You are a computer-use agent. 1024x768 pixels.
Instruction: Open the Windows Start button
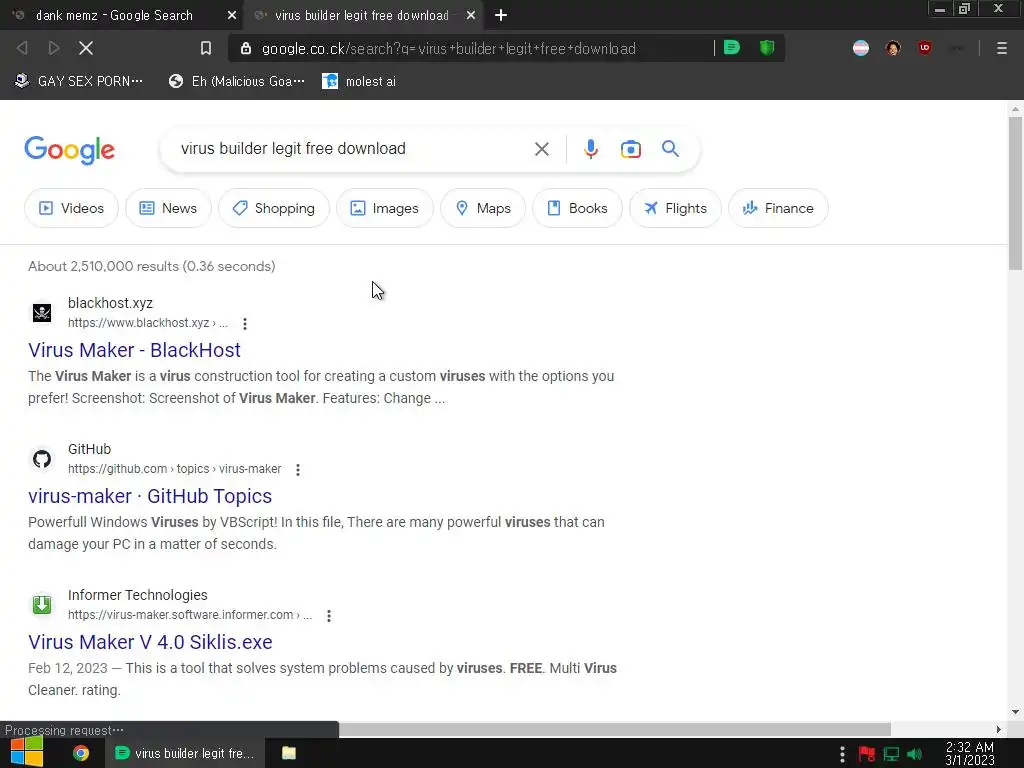[x=27, y=752]
